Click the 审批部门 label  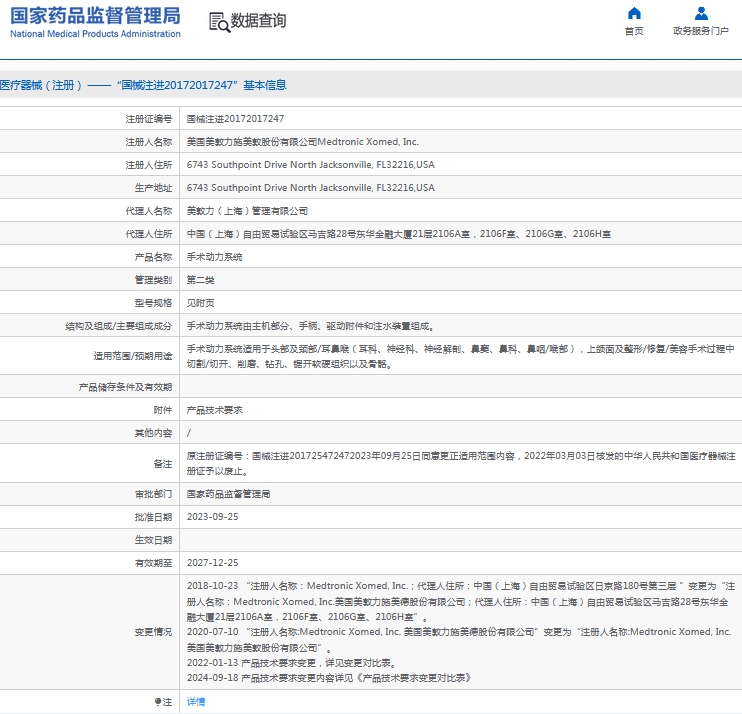(x=153, y=494)
